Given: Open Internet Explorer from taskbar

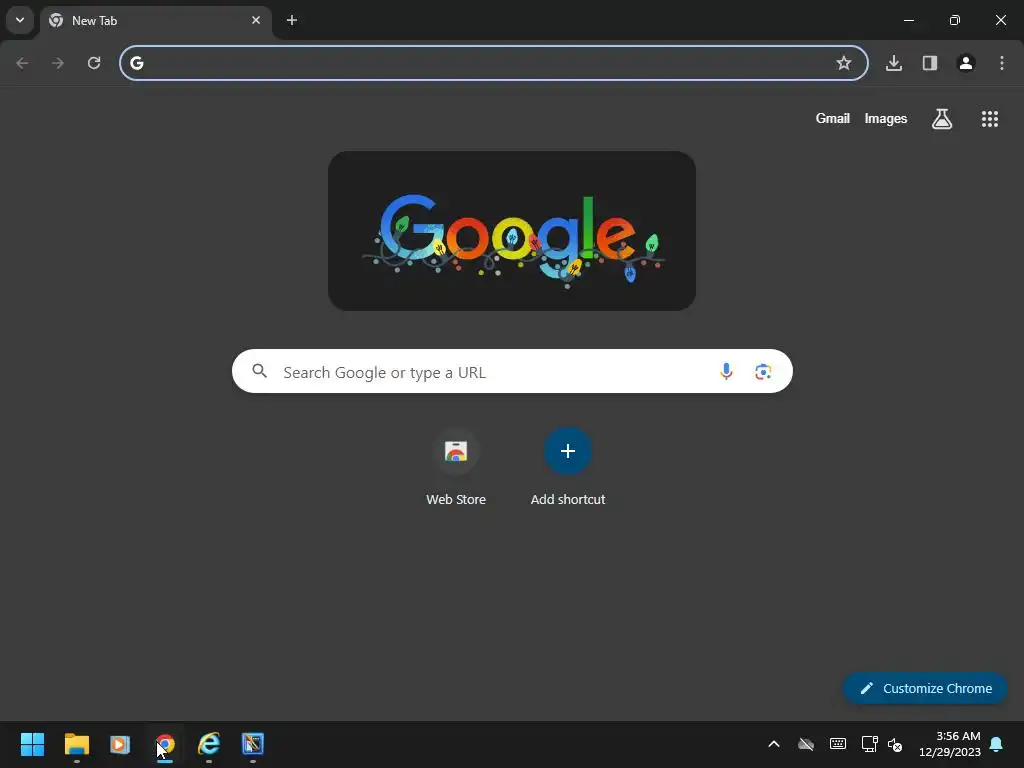Looking at the screenshot, I should 209,744.
